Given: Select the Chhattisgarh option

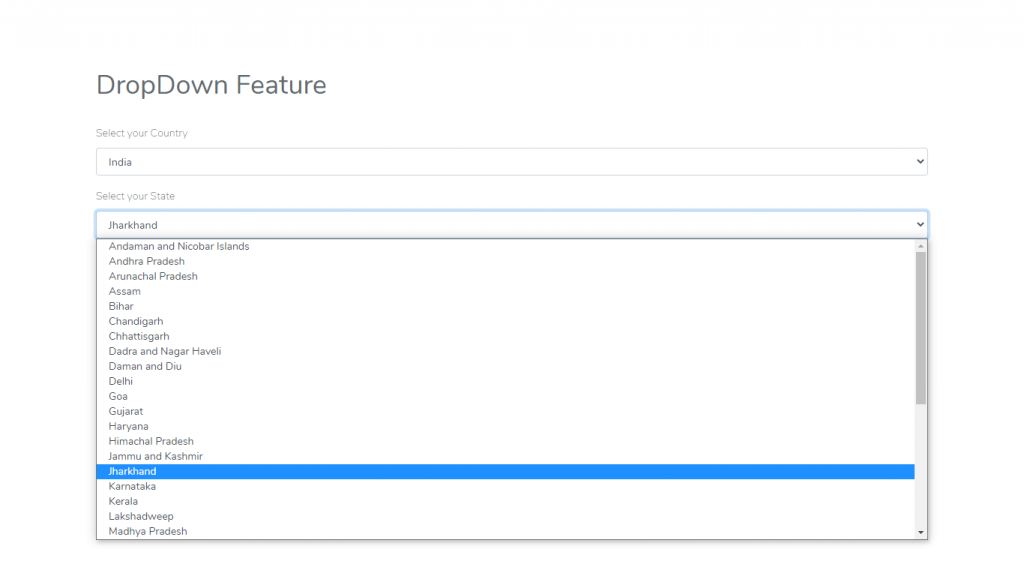Looking at the screenshot, I should pyautogui.click(x=139, y=336).
